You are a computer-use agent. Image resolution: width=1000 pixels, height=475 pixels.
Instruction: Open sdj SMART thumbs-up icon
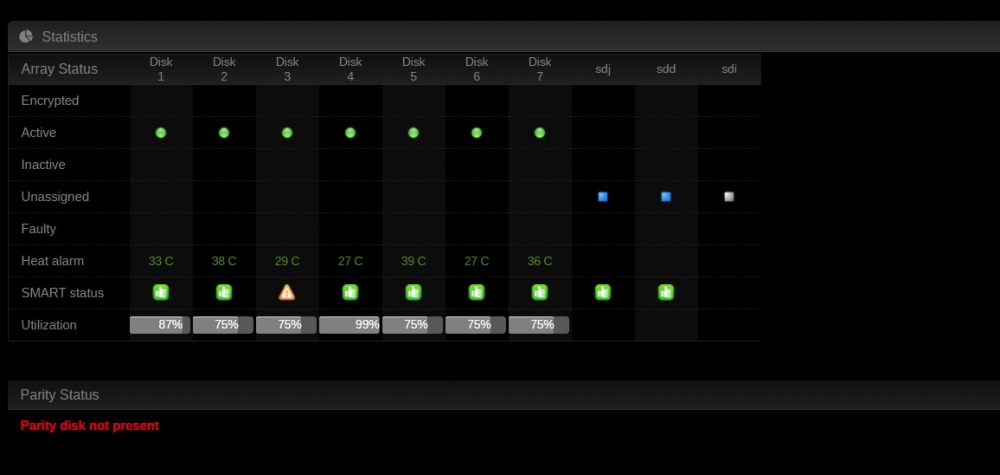603,292
